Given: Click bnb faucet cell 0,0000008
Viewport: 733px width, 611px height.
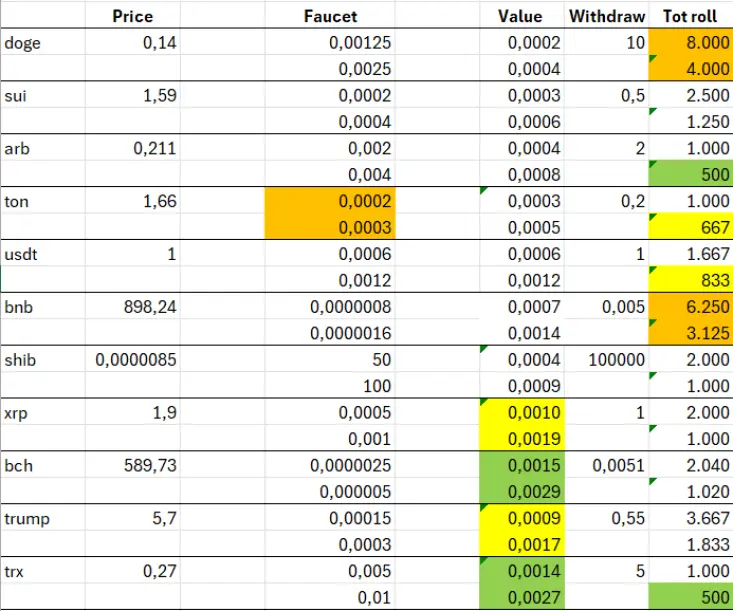Looking at the screenshot, I should (x=330, y=307).
